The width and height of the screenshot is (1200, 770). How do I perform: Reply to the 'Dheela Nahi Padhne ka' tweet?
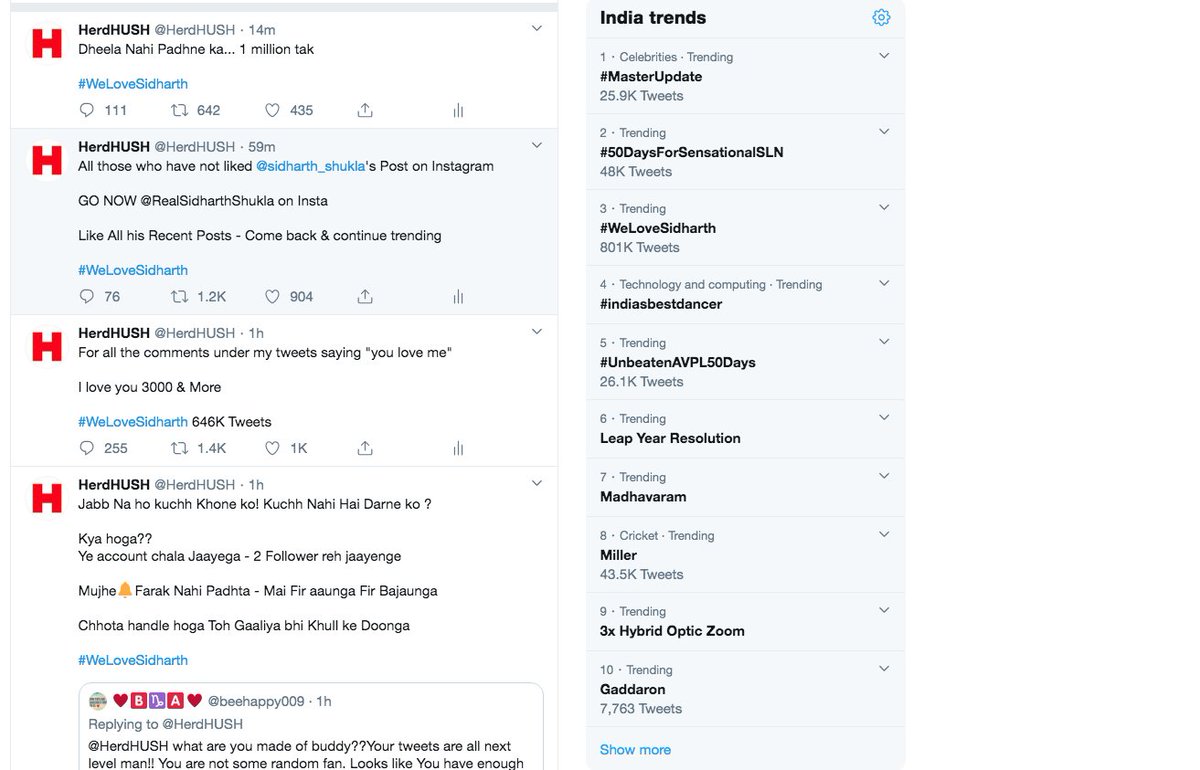pos(87,110)
